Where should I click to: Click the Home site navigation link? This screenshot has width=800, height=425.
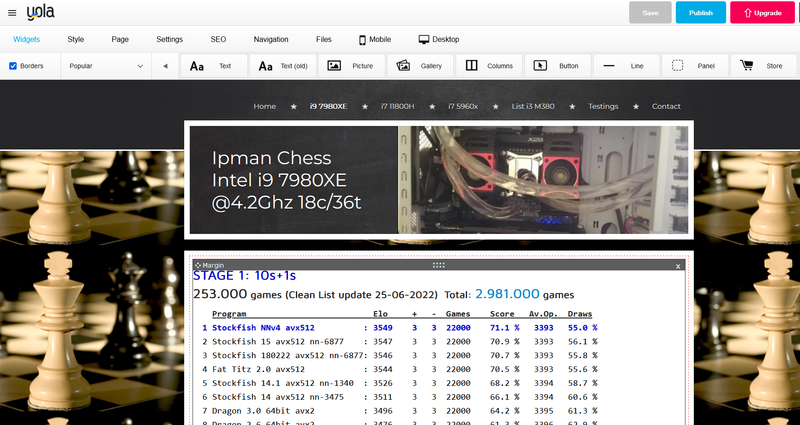(264, 106)
